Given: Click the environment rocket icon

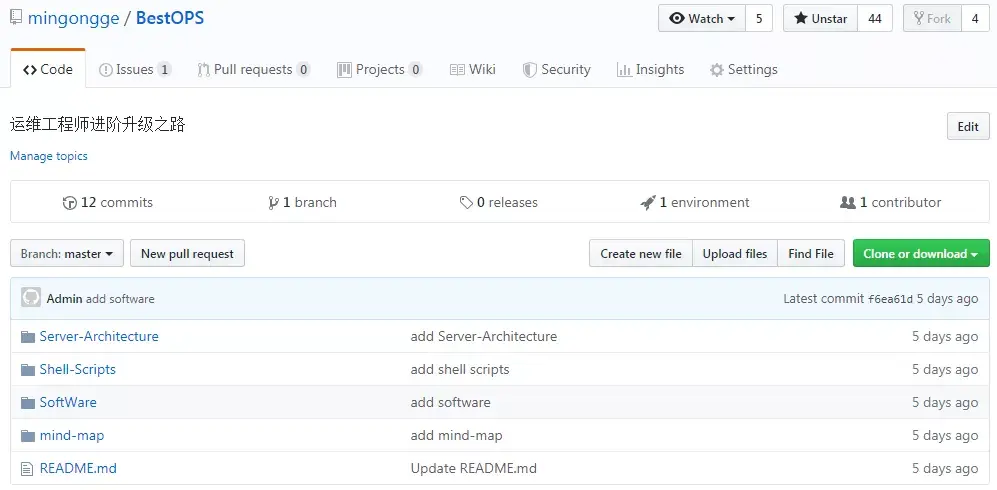Looking at the screenshot, I should pyautogui.click(x=648, y=203).
